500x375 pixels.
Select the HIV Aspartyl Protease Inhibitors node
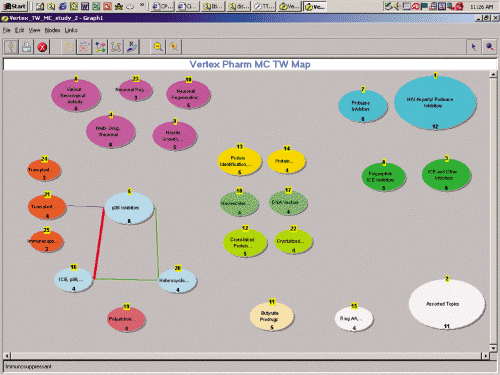pyautogui.click(x=435, y=103)
